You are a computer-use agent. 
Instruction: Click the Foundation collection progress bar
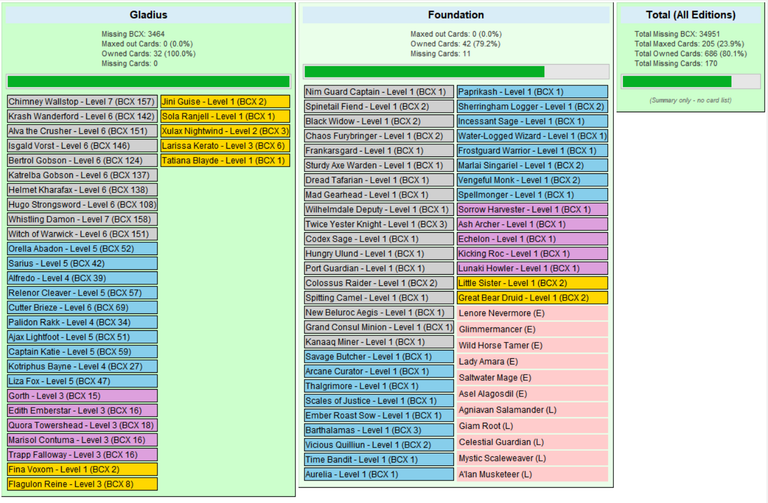[456, 72]
